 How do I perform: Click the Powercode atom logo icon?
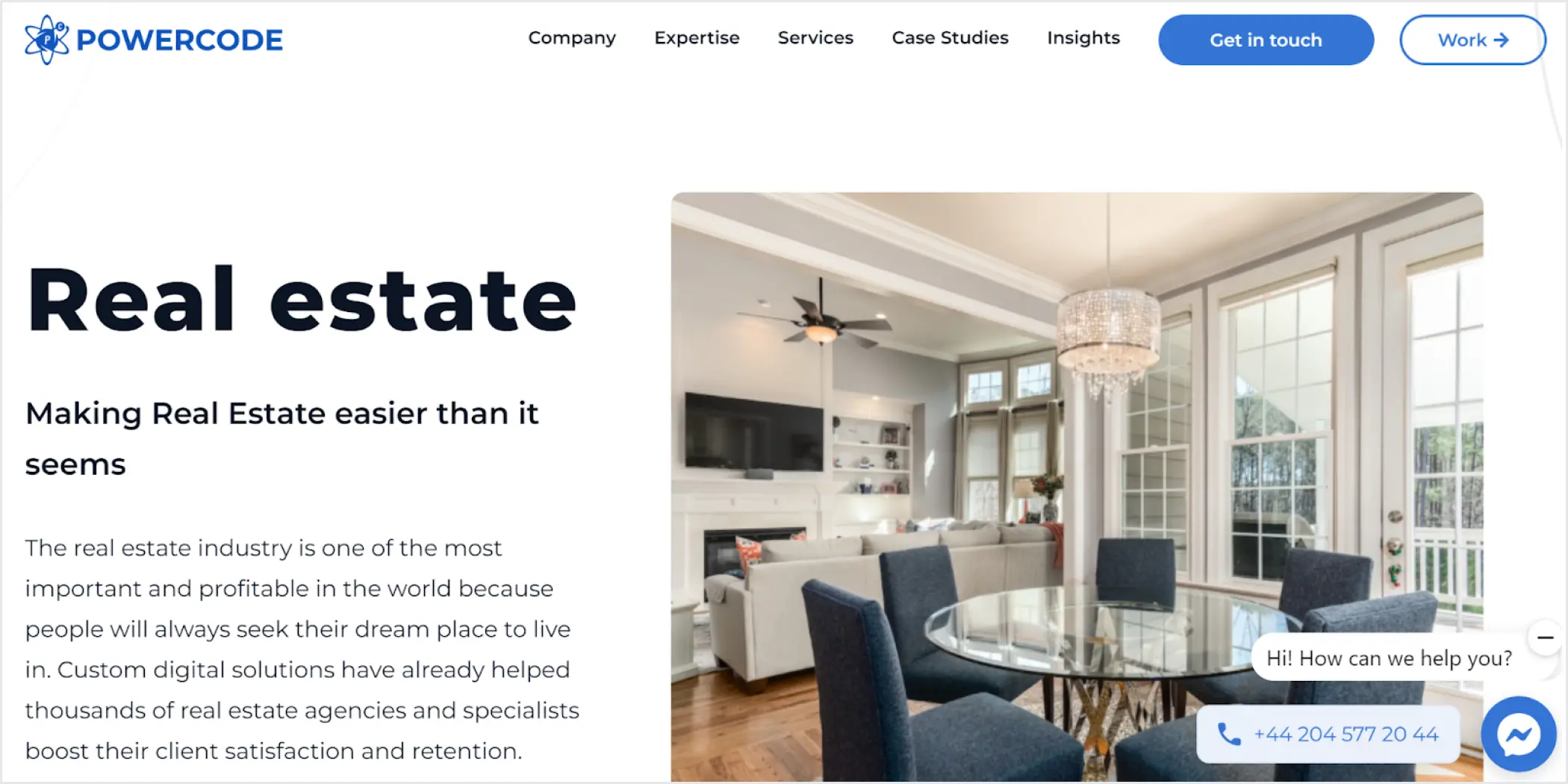pos(46,40)
